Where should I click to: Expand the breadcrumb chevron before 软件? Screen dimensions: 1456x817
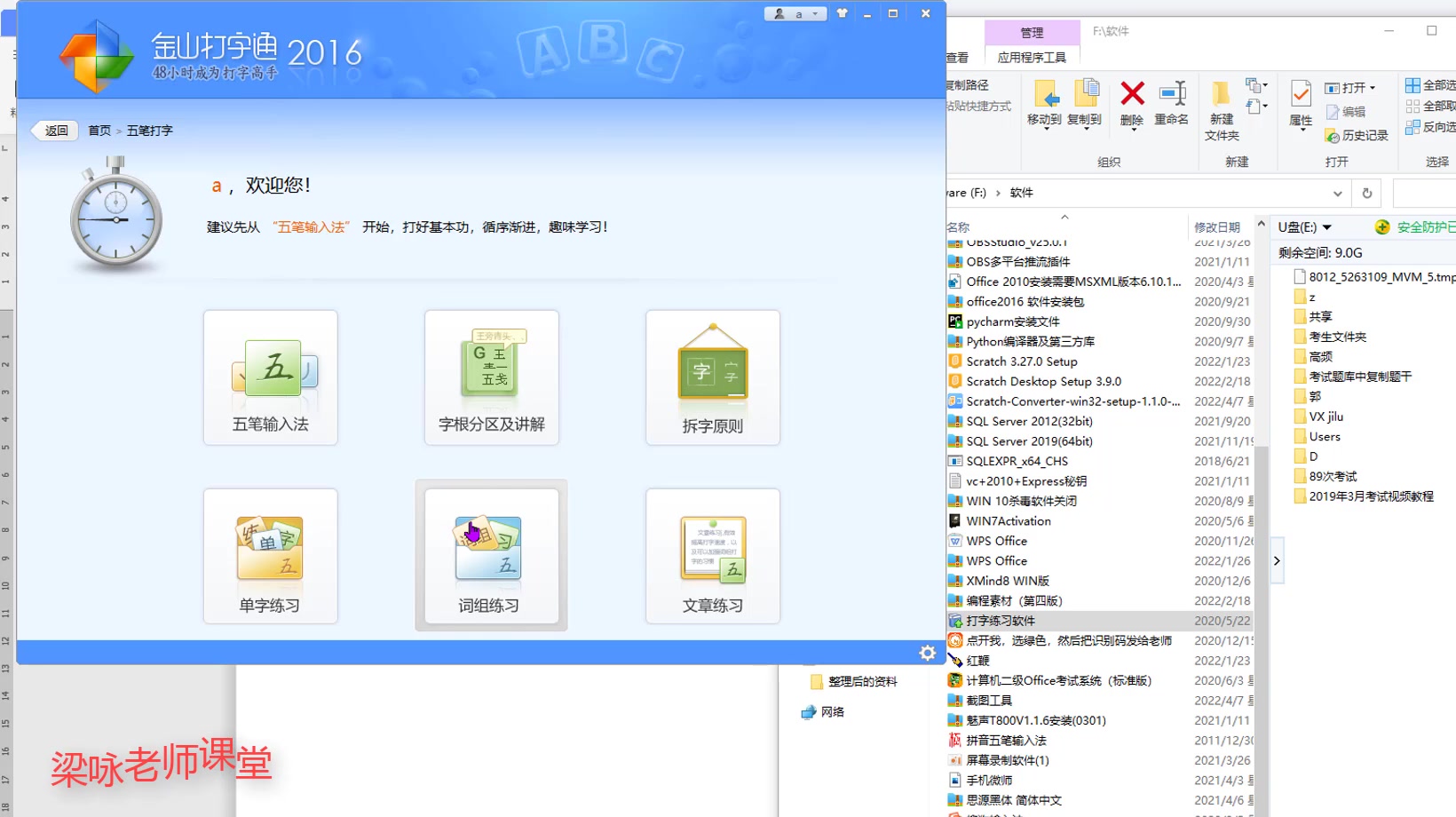[x=998, y=193]
